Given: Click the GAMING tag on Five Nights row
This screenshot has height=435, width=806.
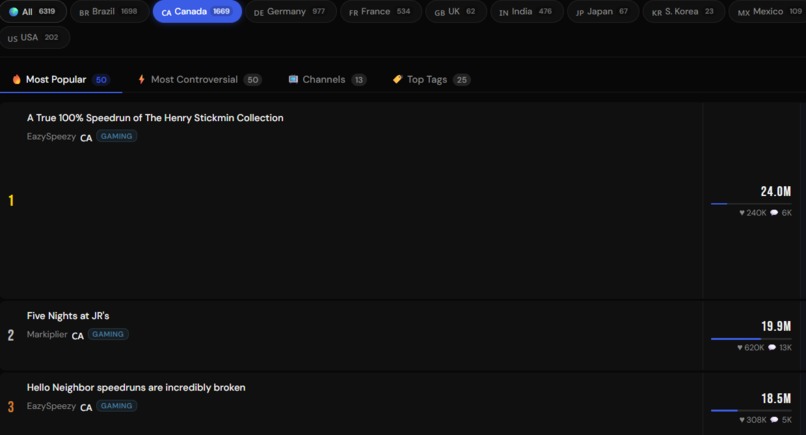Looking at the screenshot, I should point(108,334).
